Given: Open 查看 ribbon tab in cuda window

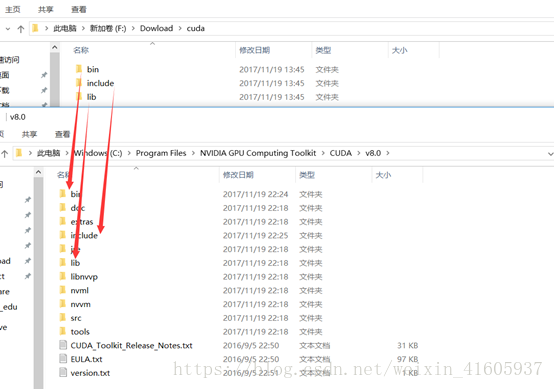Looking at the screenshot, I should click(x=78, y=10).
